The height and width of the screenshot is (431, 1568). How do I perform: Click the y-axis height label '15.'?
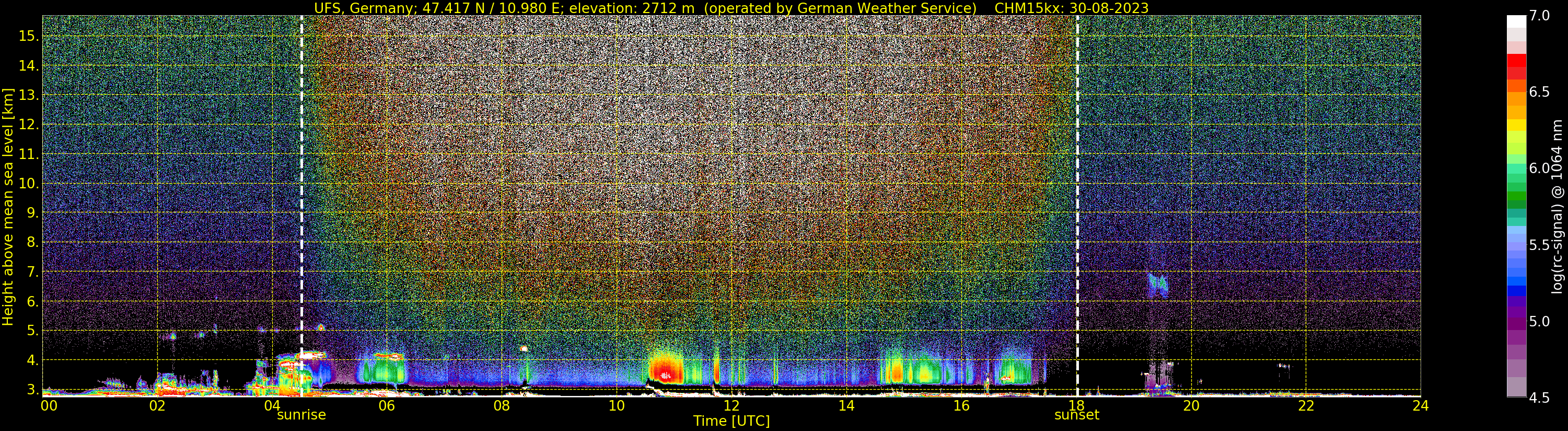click(29, 36)
